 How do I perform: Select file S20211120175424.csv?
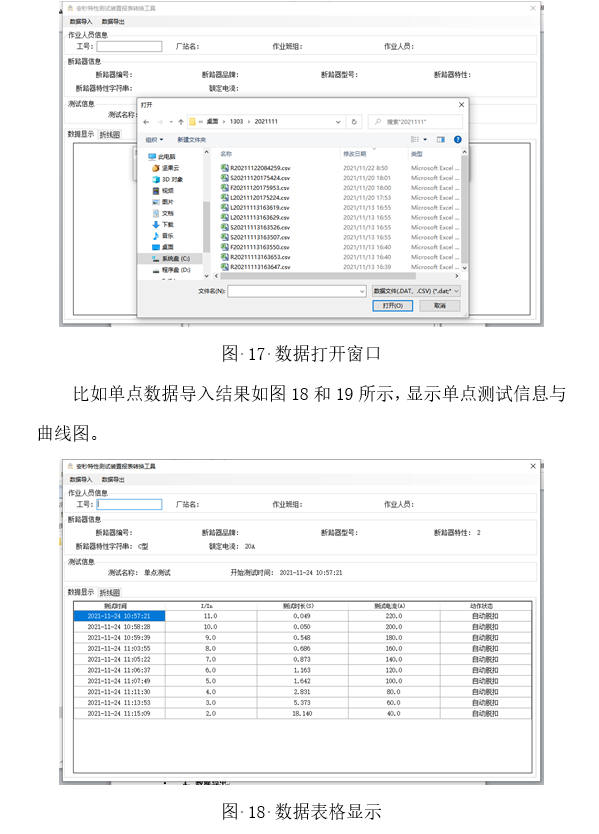pyautogui.click(x=256, y=178)
